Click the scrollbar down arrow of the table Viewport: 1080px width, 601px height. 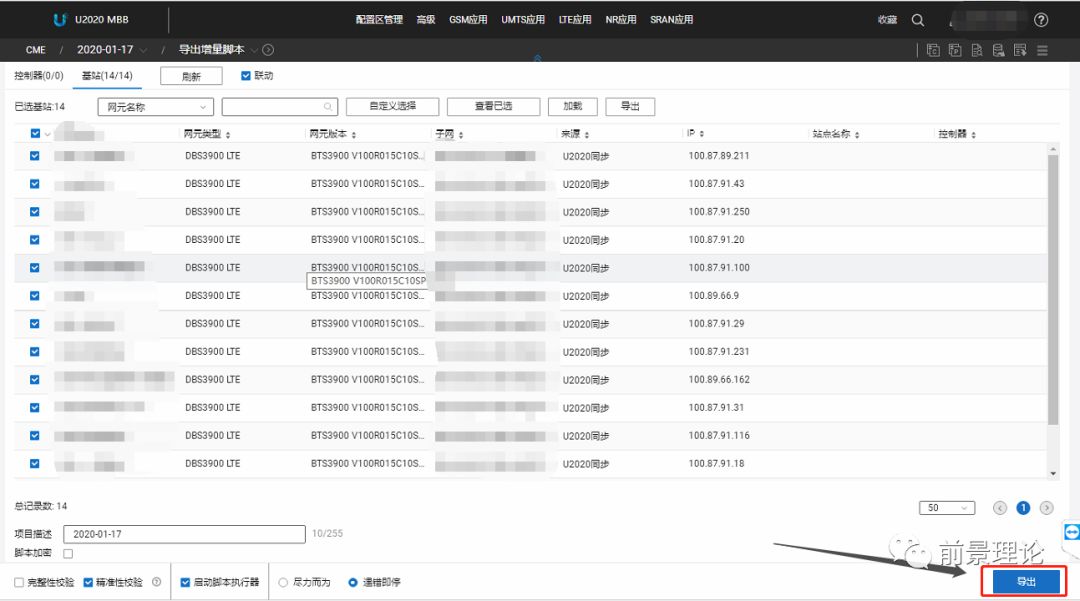click(x=1052, y=474)
